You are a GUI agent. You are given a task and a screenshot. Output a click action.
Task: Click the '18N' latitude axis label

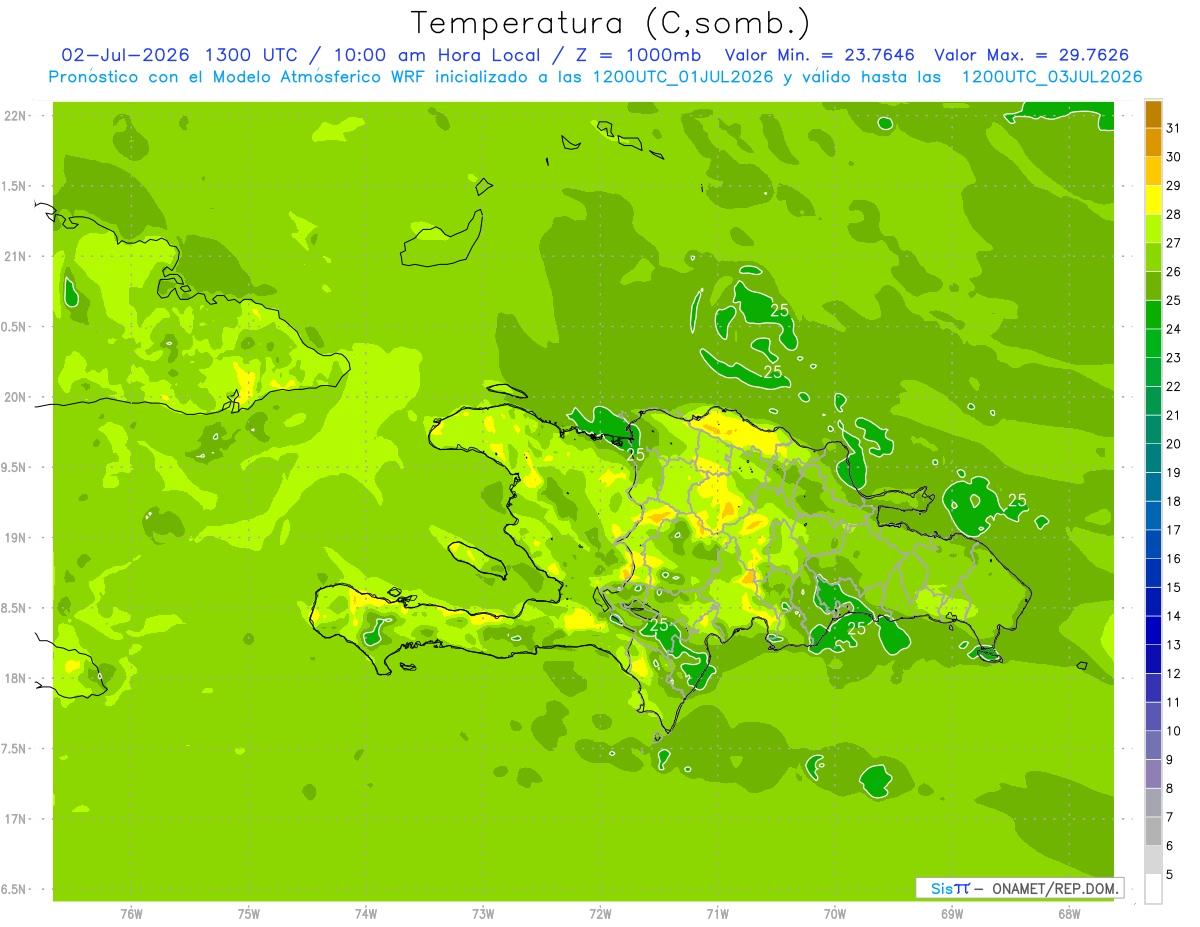tap(16, 678)
